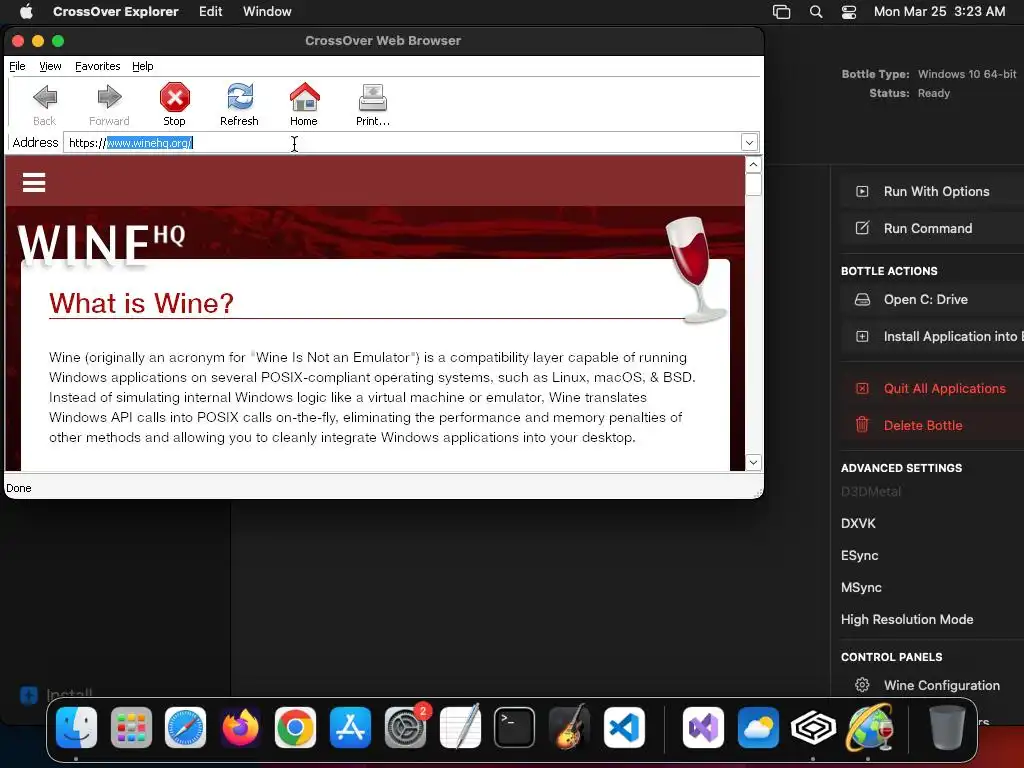Stop page loading with the red Stop icon

coord(174,104)
